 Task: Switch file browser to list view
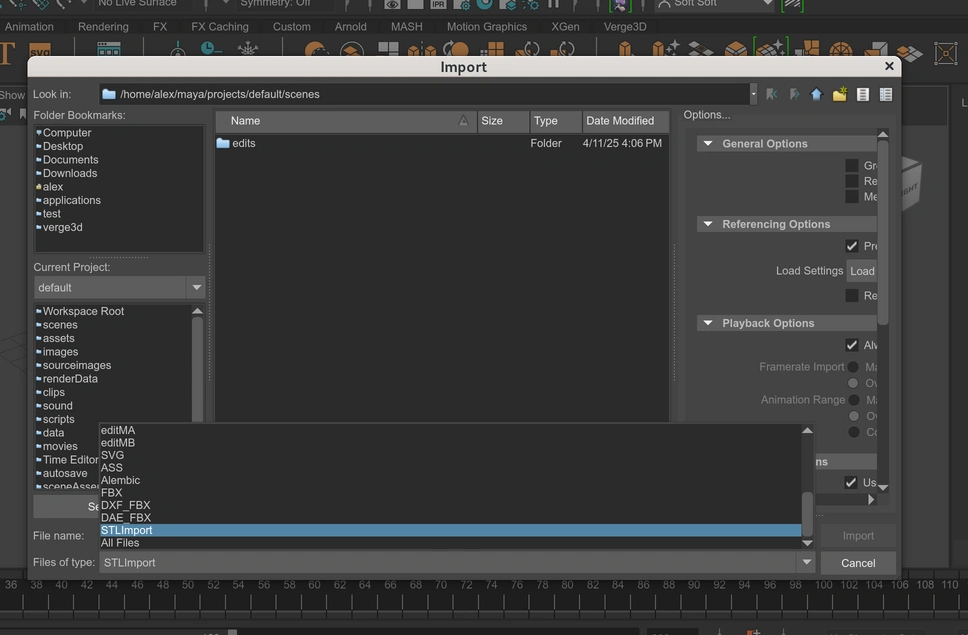862,94
